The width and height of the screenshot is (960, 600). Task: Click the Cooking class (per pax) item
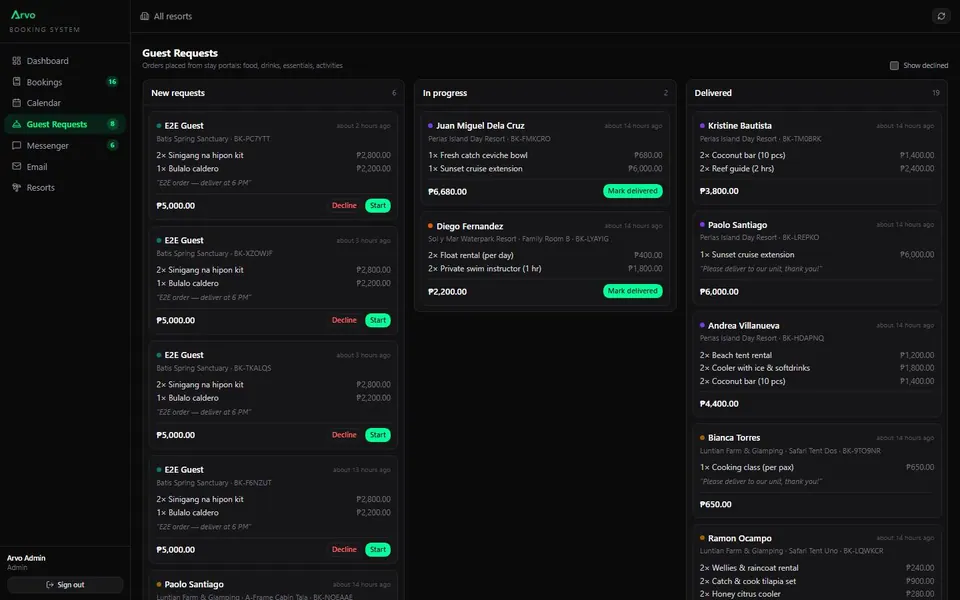[x=747, y=467]
